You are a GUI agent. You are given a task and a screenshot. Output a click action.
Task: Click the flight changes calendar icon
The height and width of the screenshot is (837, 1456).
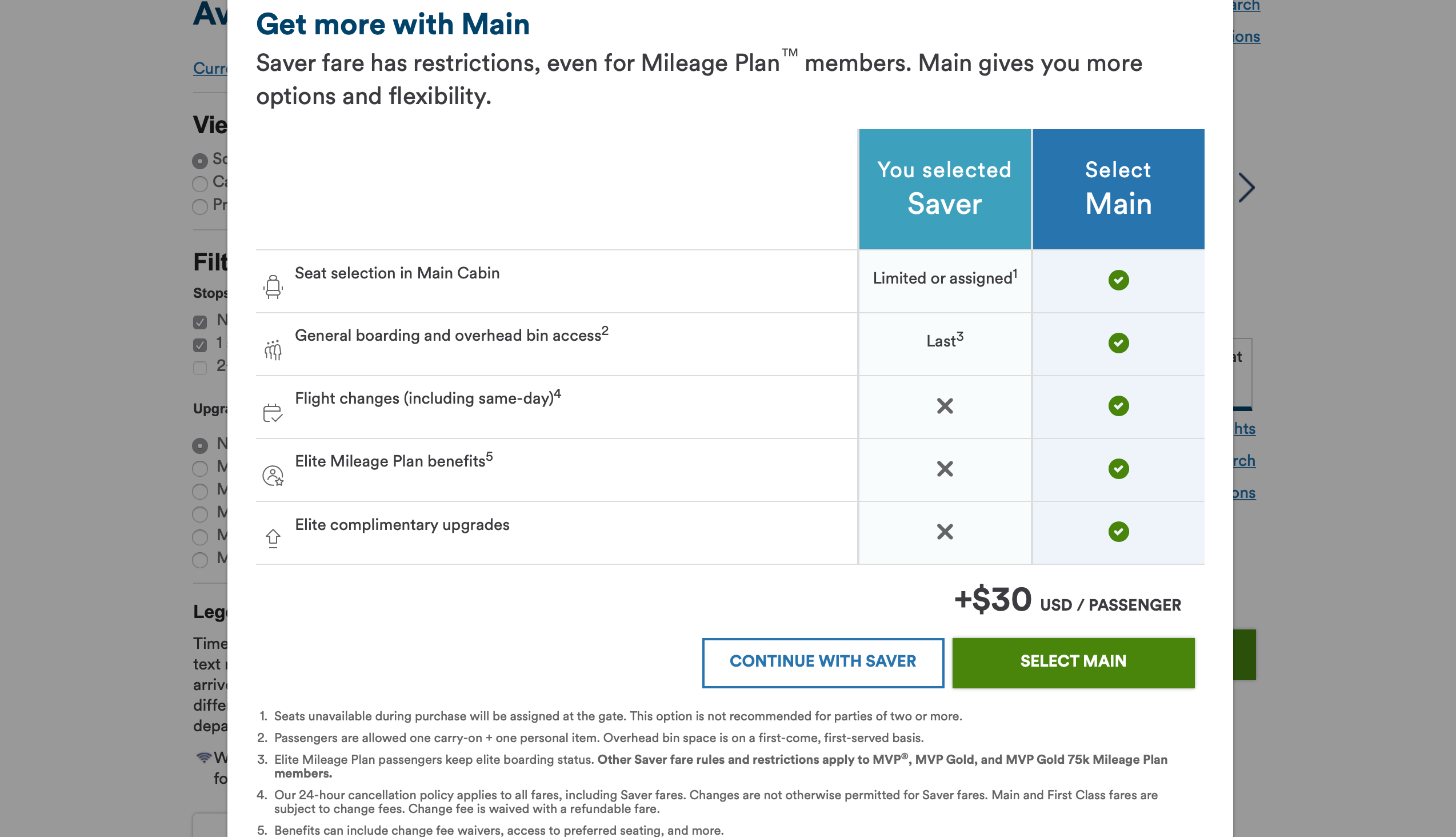pos(273,412)
